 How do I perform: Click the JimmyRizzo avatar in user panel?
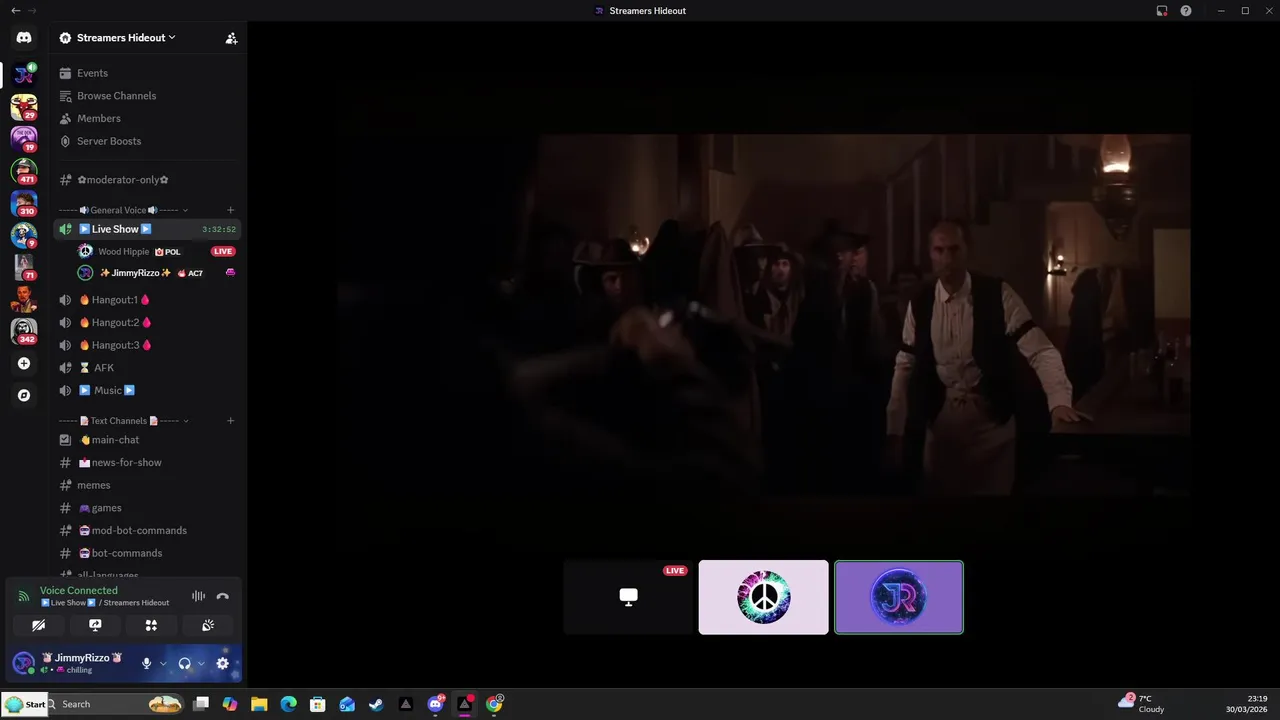tap(23, 663)
